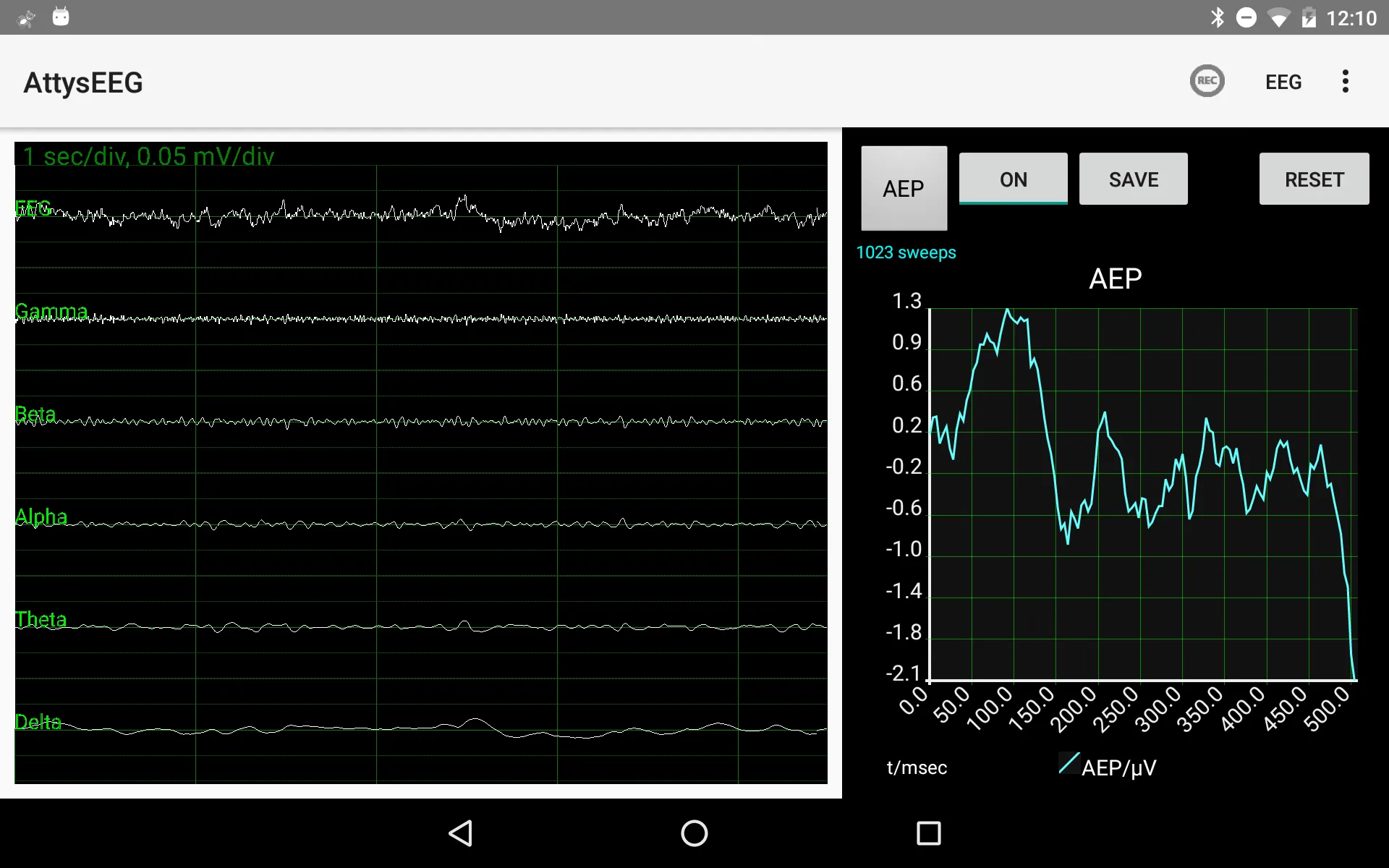This screenshot has width=1389, height=868.
Task: Click the REC recording icon
Action: point(1207,82)
